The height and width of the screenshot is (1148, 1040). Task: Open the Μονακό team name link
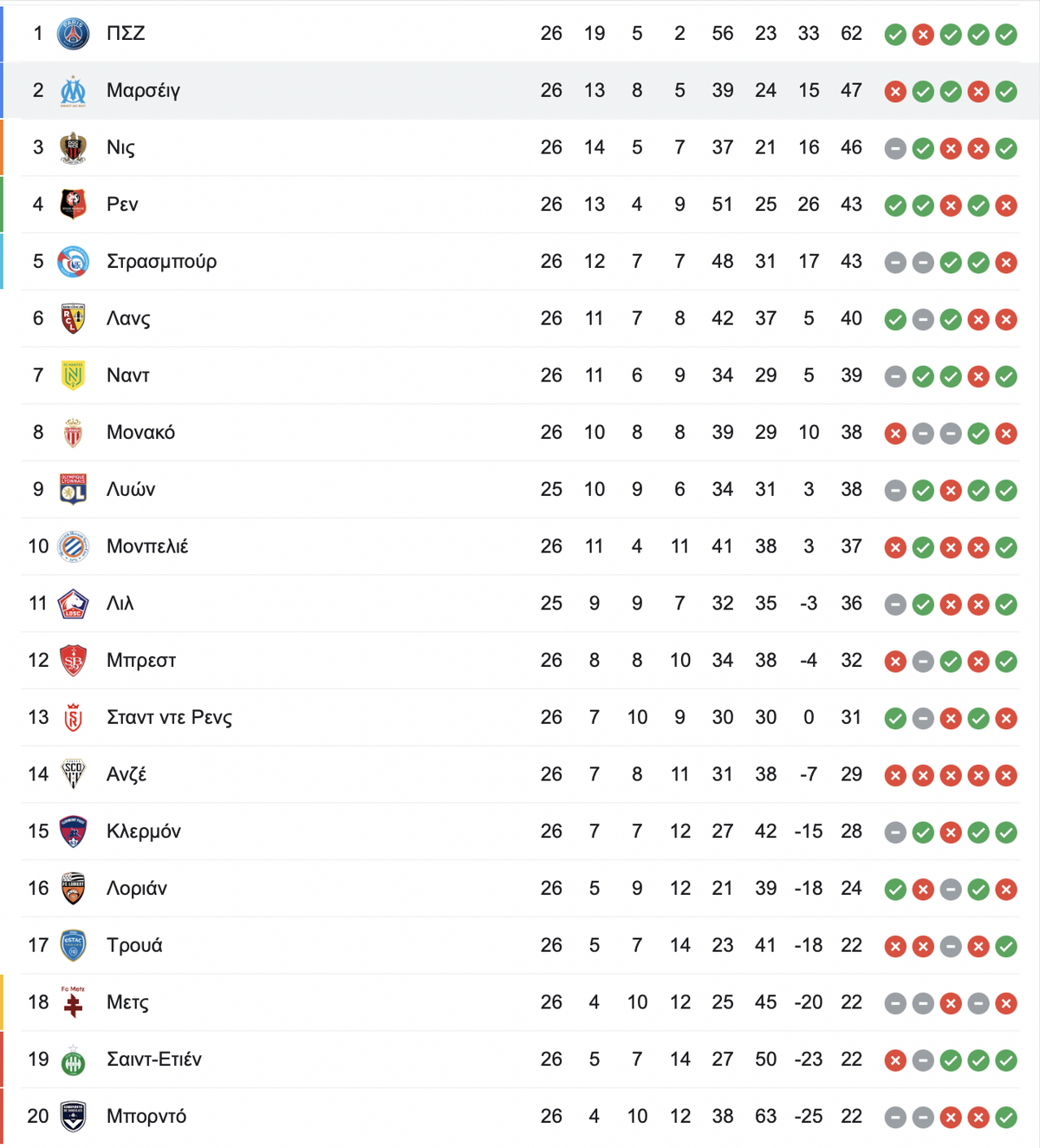coord(140,433)
